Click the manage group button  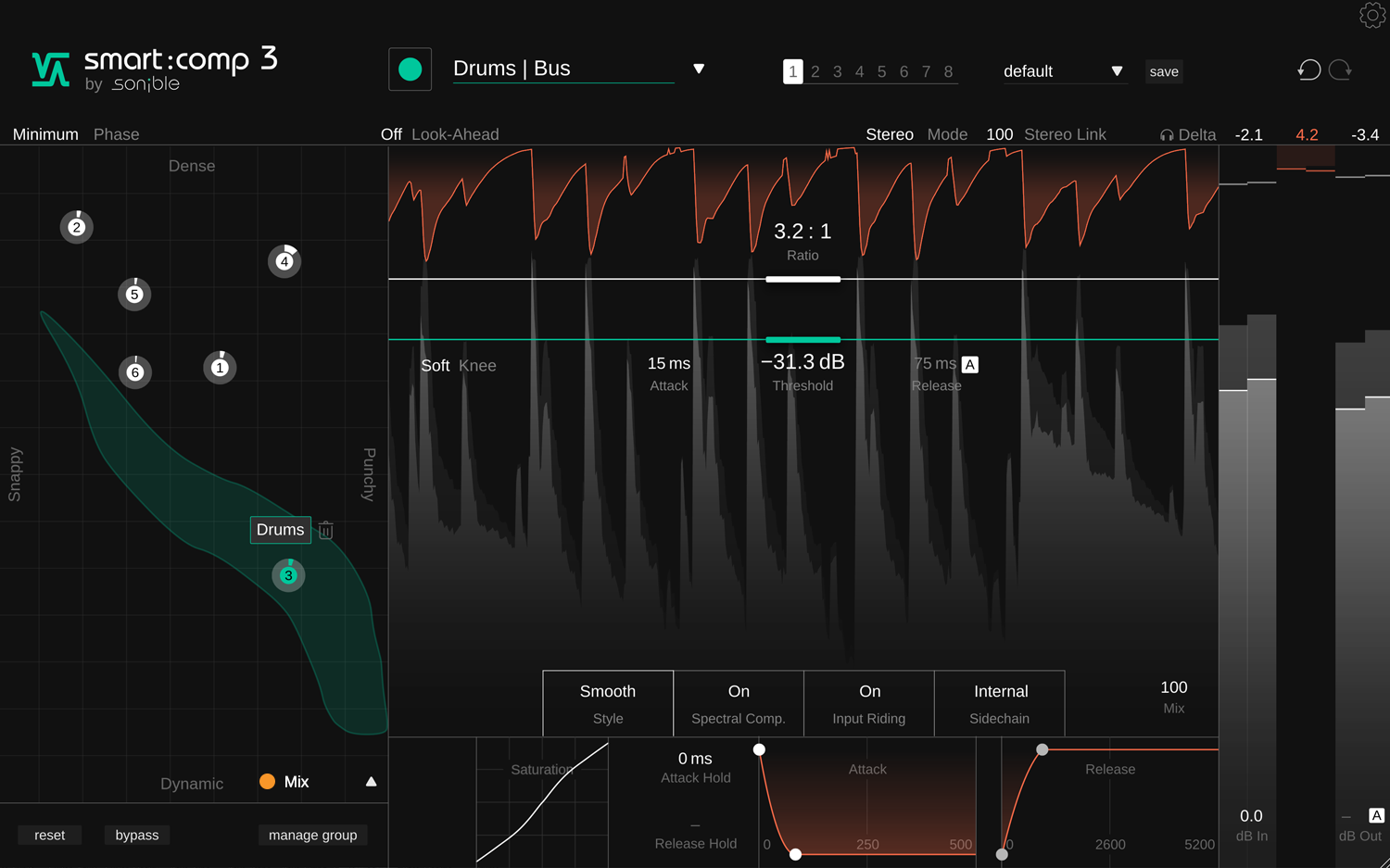[312, 835]
